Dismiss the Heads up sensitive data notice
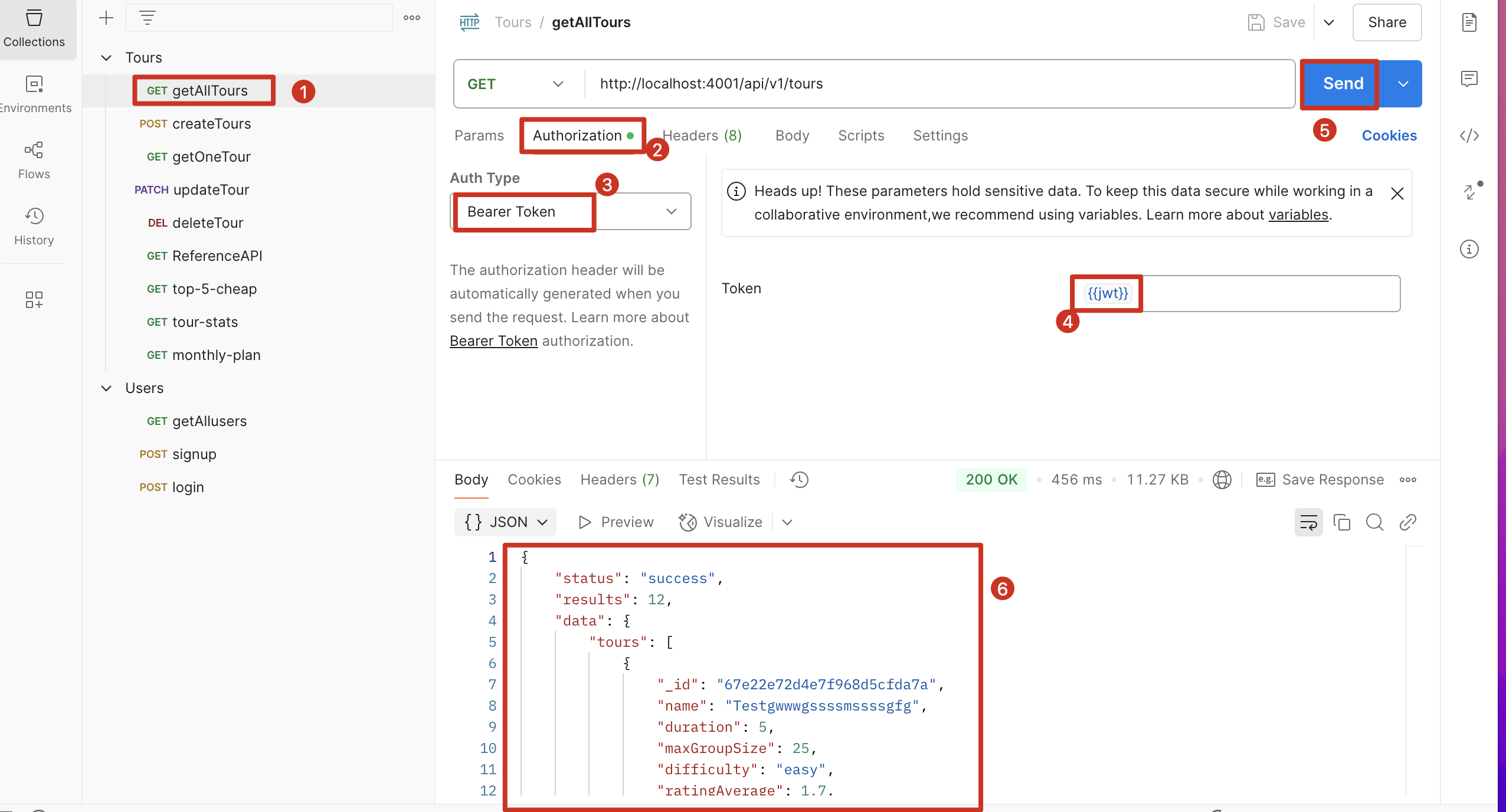The height and width of the screenshot is (812, 1506). [x=1397, y=194]
